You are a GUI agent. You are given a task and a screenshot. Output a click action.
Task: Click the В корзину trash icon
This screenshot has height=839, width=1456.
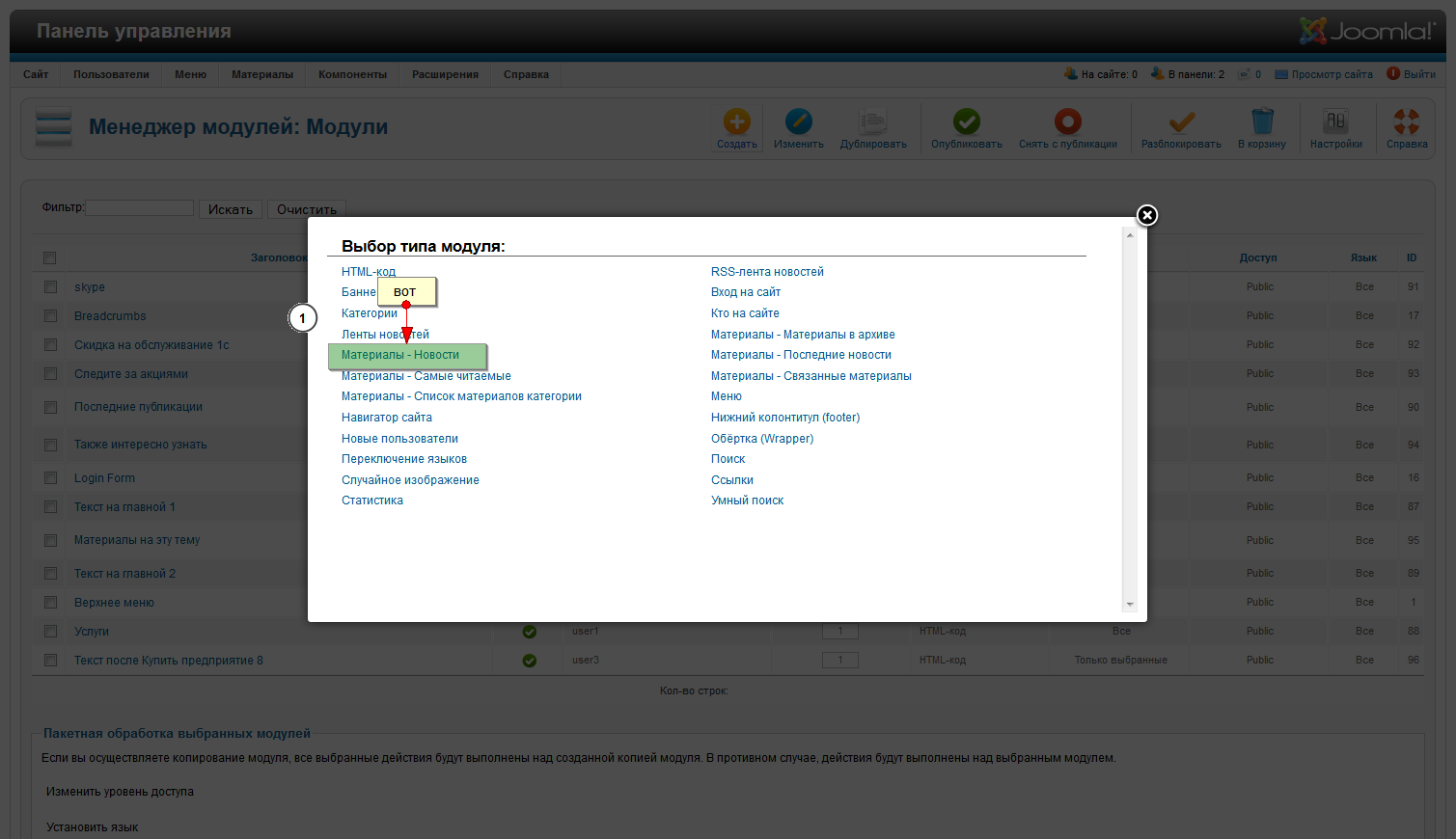1262,122
